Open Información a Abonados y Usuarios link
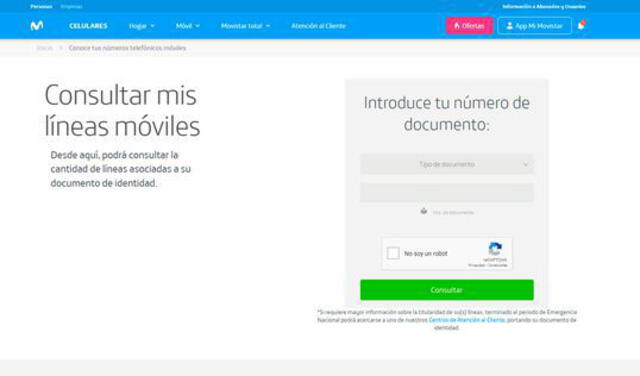 [544, 7]
